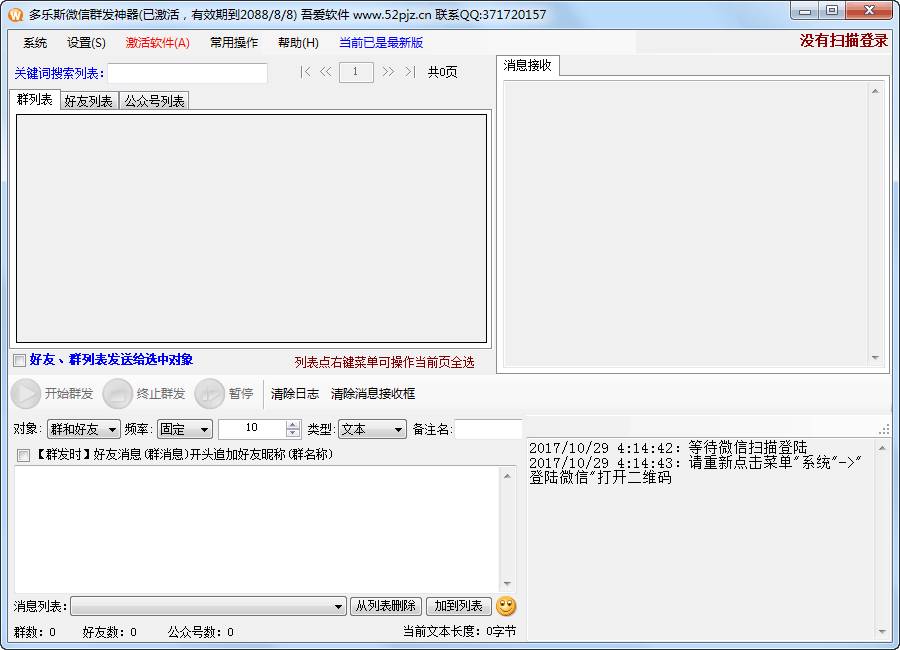
Task: Close the application window
Action: [x=869, y=11]
